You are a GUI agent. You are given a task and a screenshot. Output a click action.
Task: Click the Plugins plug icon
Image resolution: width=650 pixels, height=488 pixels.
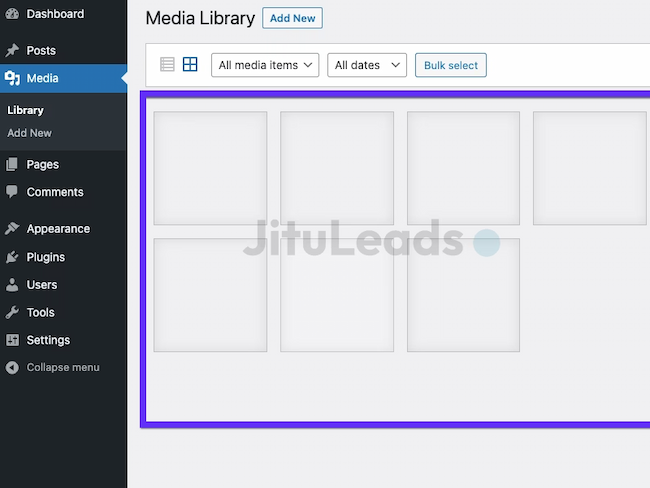[12, 257]
